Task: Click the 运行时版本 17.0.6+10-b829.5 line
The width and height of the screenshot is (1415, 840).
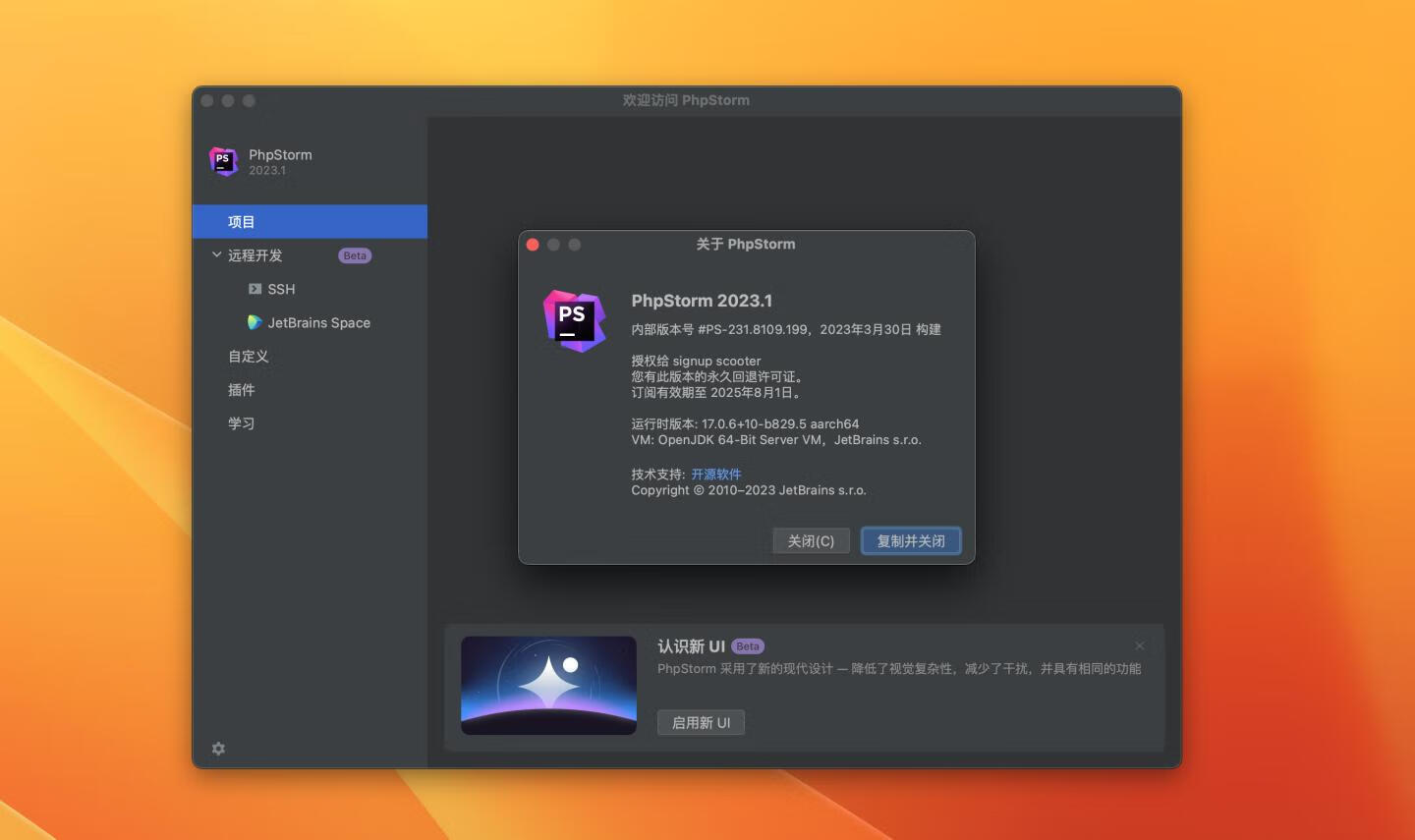Action: (745, 424)
